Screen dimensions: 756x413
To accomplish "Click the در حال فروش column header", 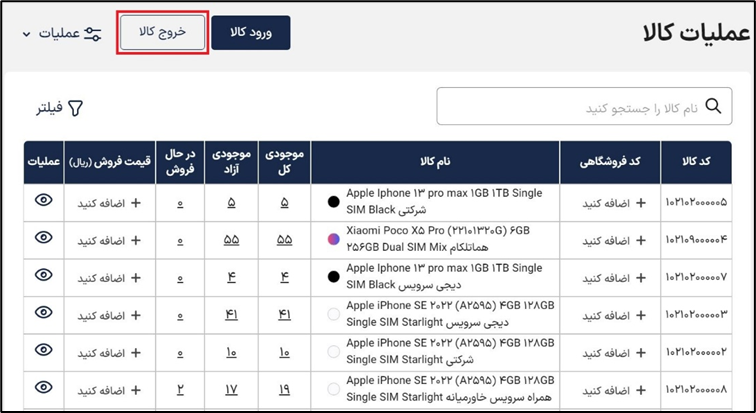I will coord(180,162).
